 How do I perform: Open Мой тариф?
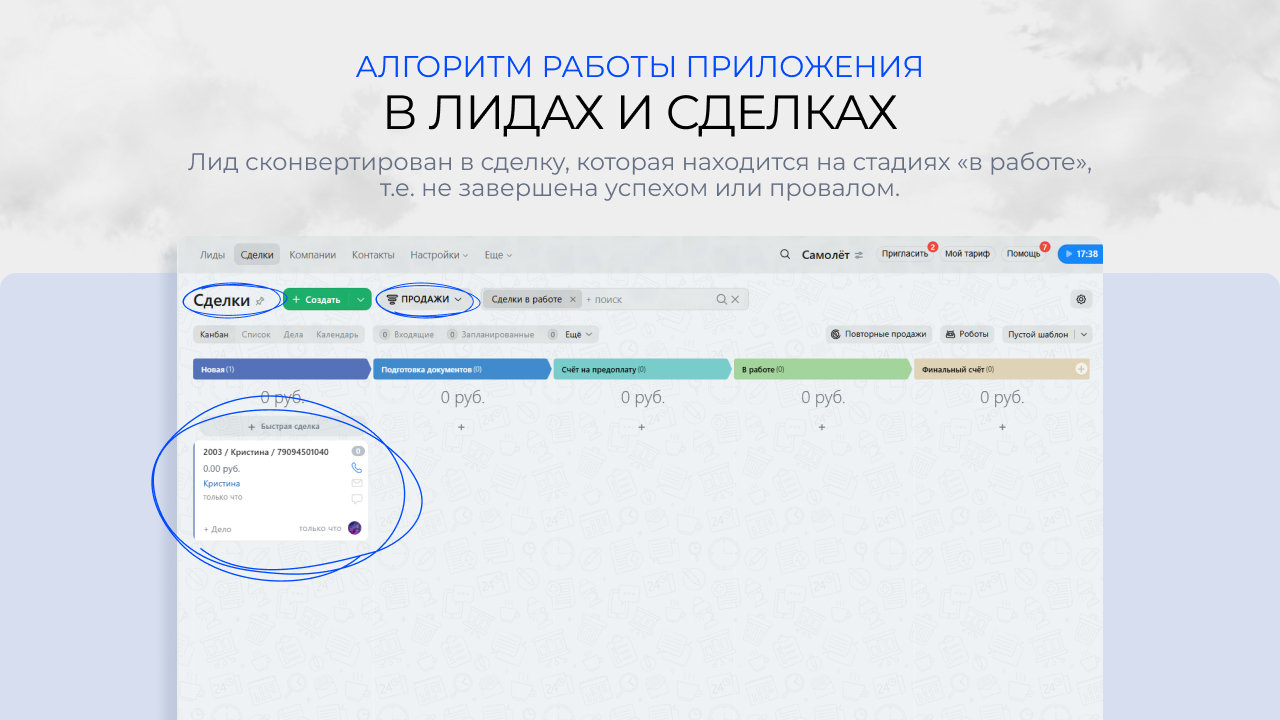(x=967, y=254)
